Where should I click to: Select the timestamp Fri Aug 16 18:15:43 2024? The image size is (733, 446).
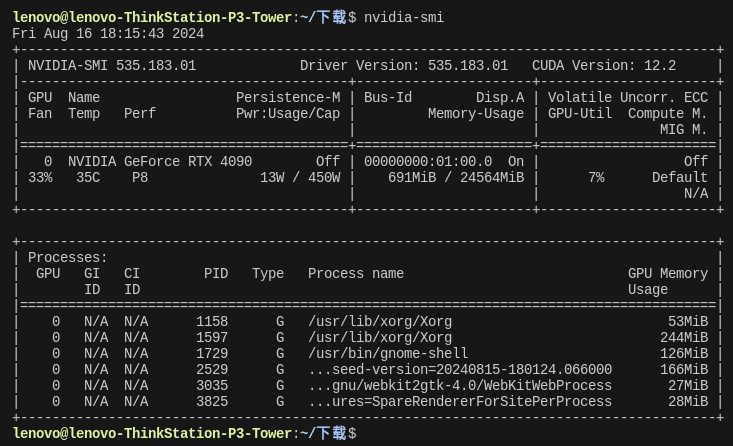point(108,34)
